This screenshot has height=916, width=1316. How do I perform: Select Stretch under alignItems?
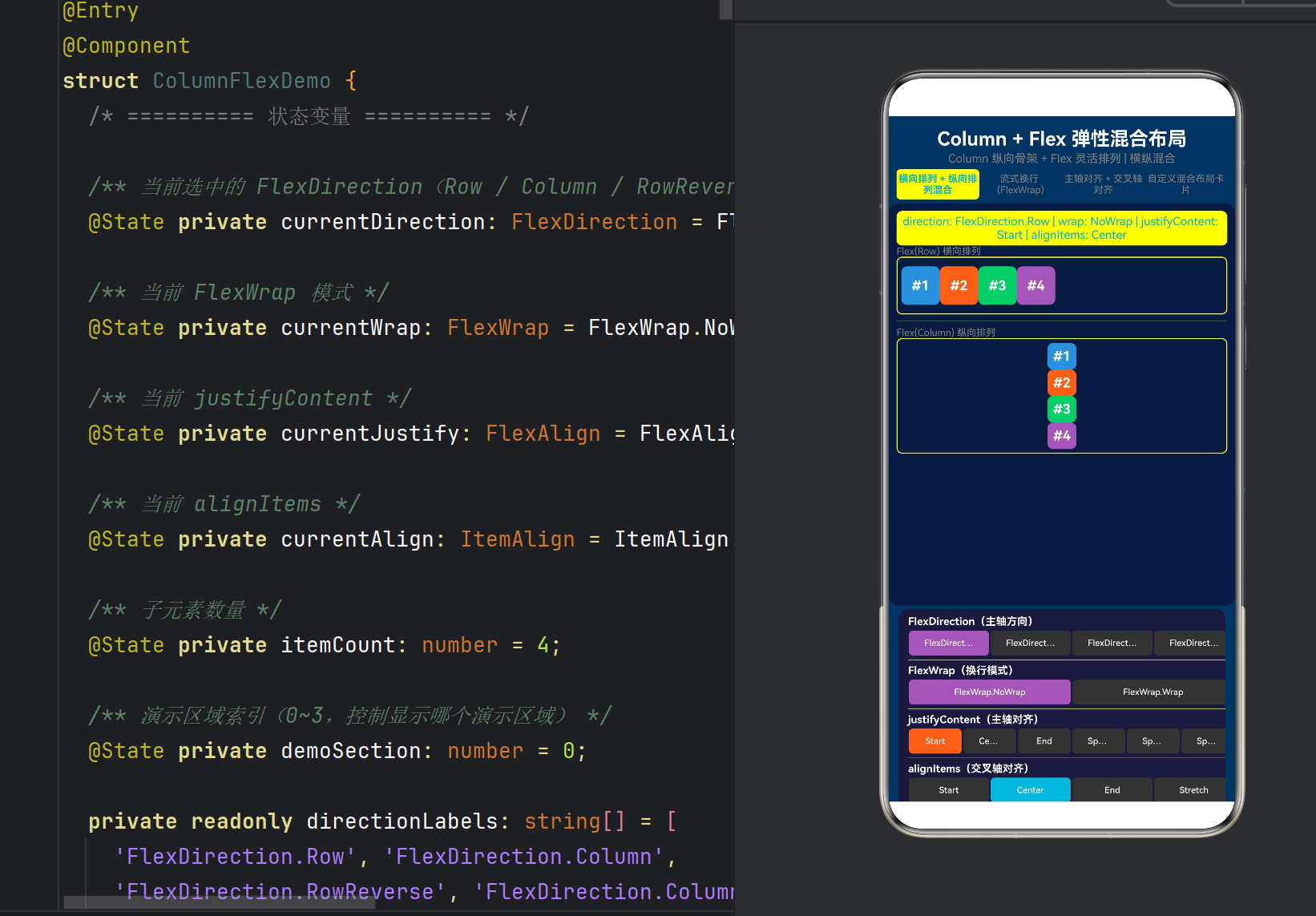coord(1190,789)
